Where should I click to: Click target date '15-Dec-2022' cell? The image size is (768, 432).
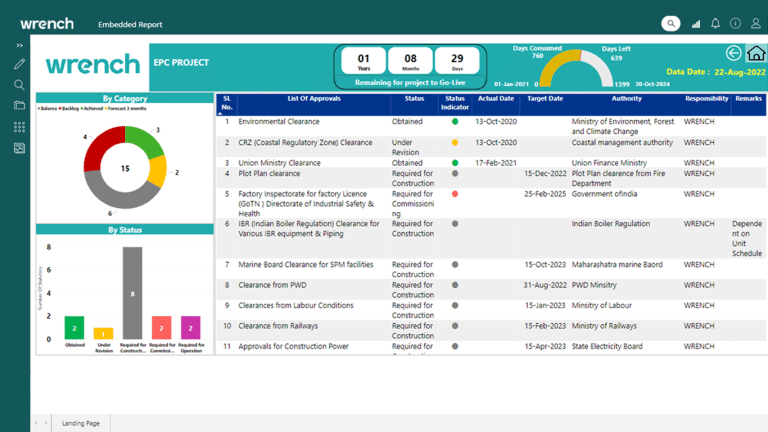coord(545,173)
